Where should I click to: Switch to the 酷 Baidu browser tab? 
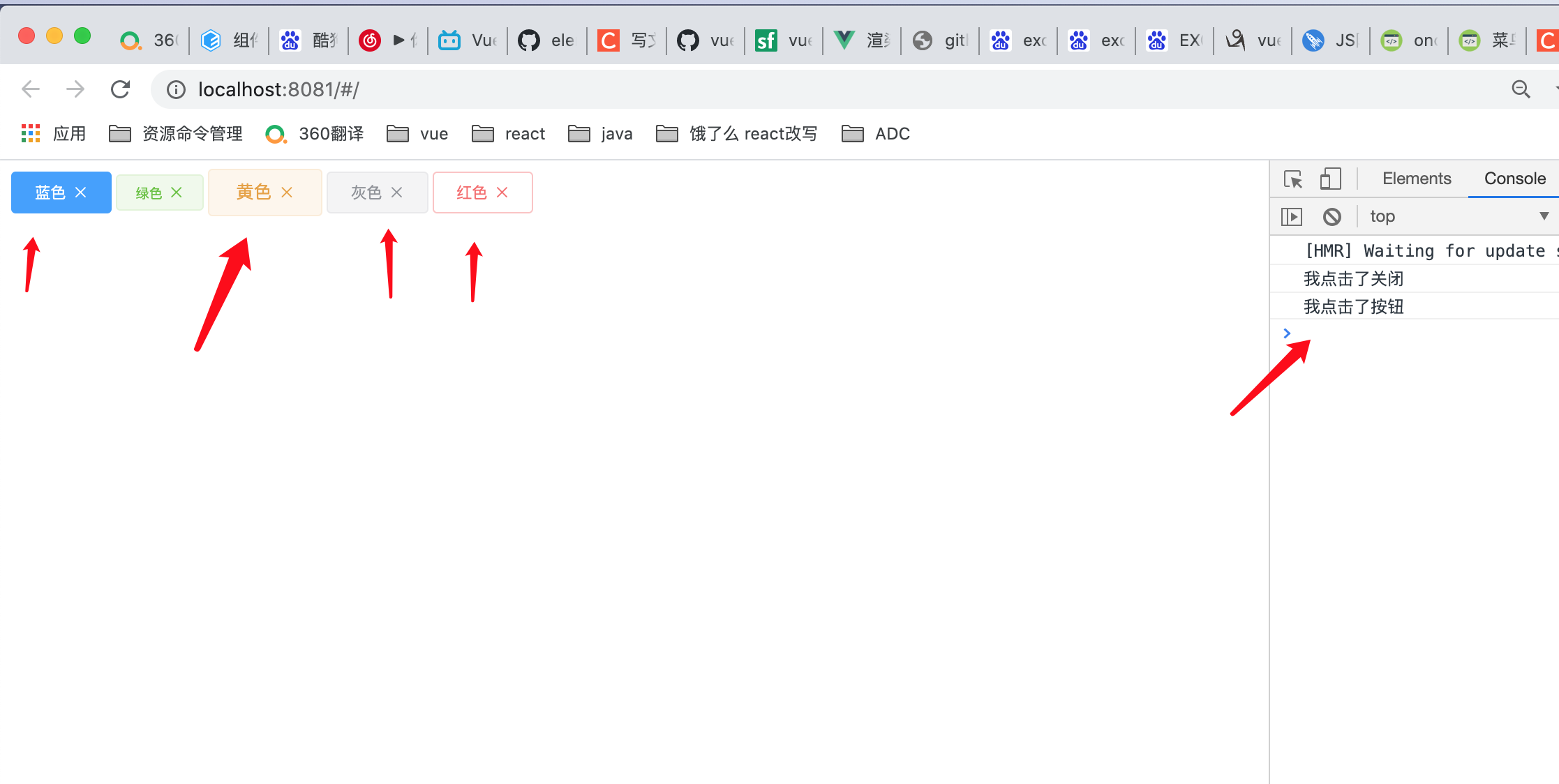pyautogui.click(x=308, y=40)
